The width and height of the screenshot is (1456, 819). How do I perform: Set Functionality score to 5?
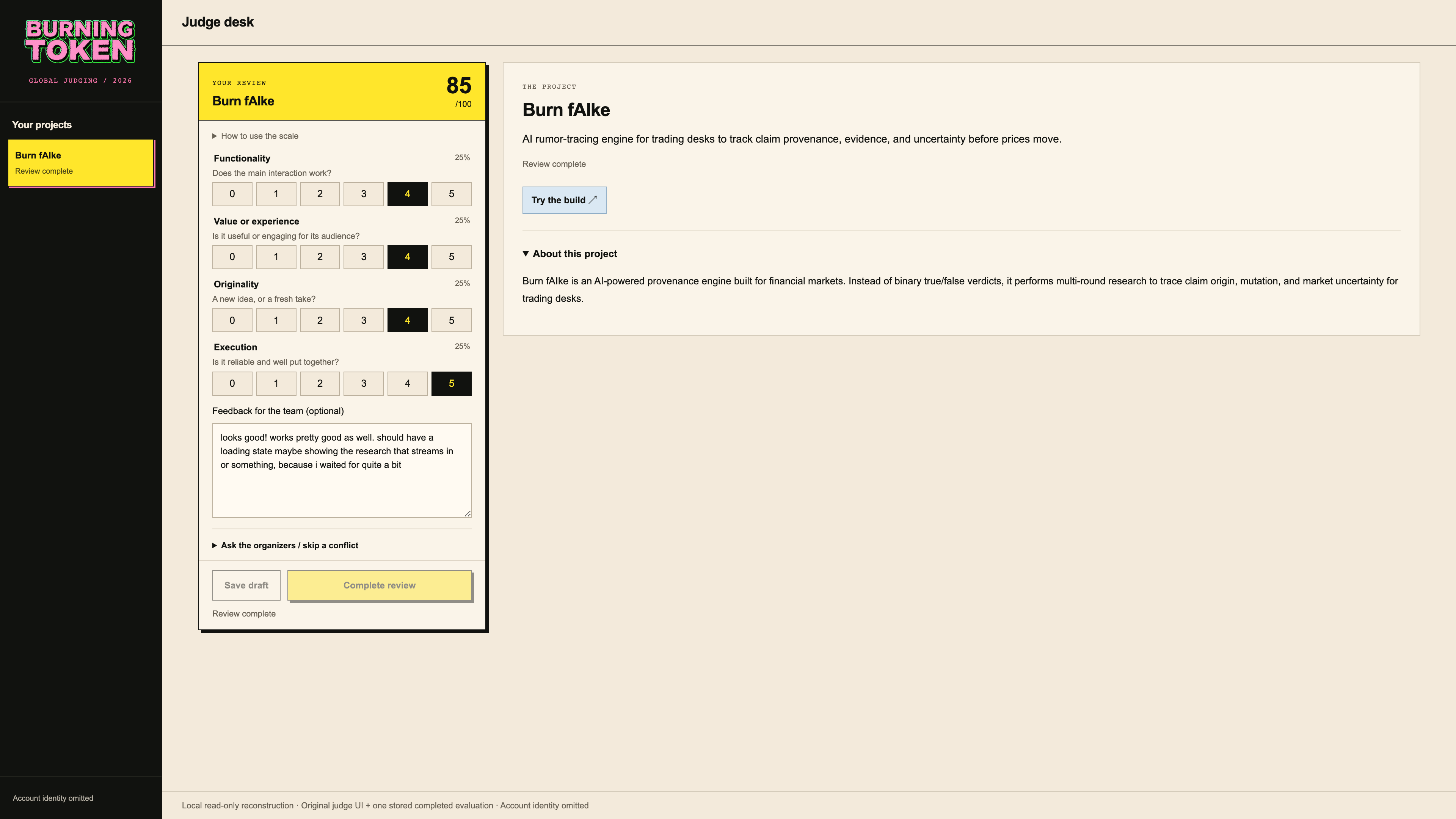(451, 194)
